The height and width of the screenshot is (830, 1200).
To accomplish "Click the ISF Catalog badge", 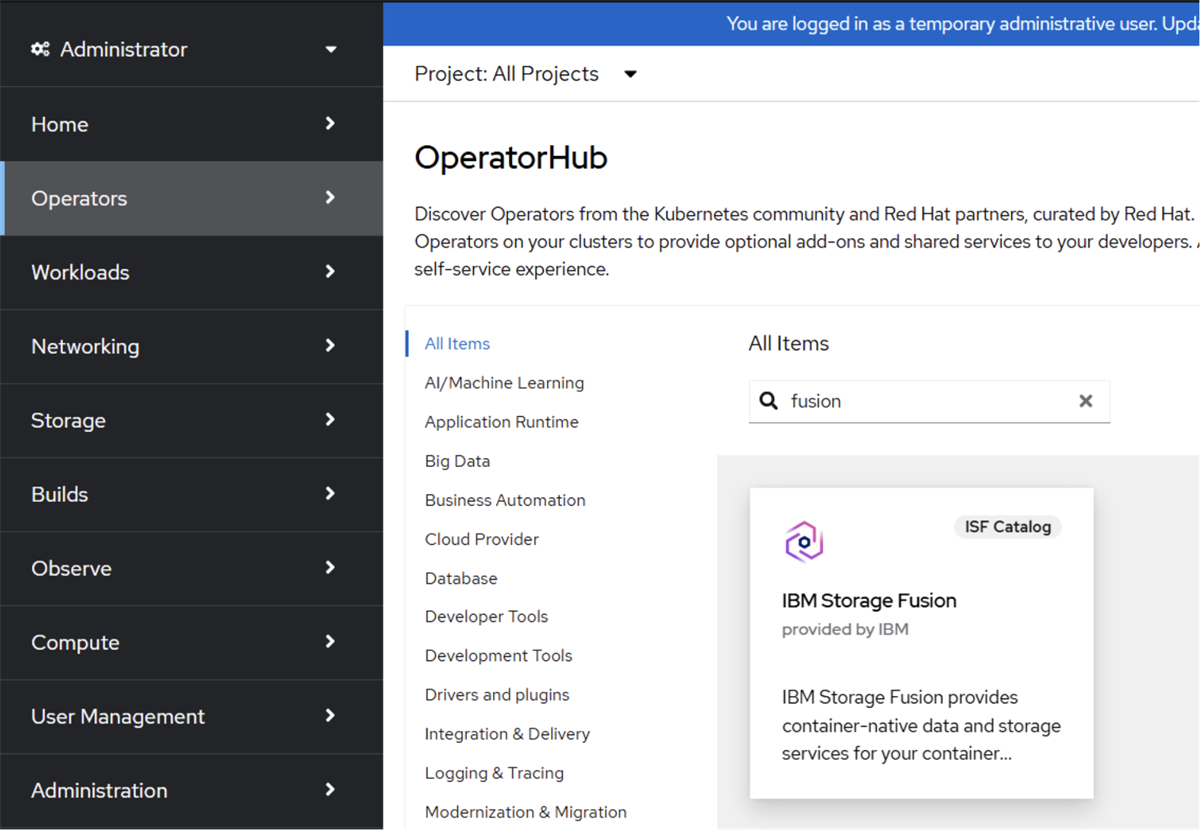I will tap(1008, 527).
